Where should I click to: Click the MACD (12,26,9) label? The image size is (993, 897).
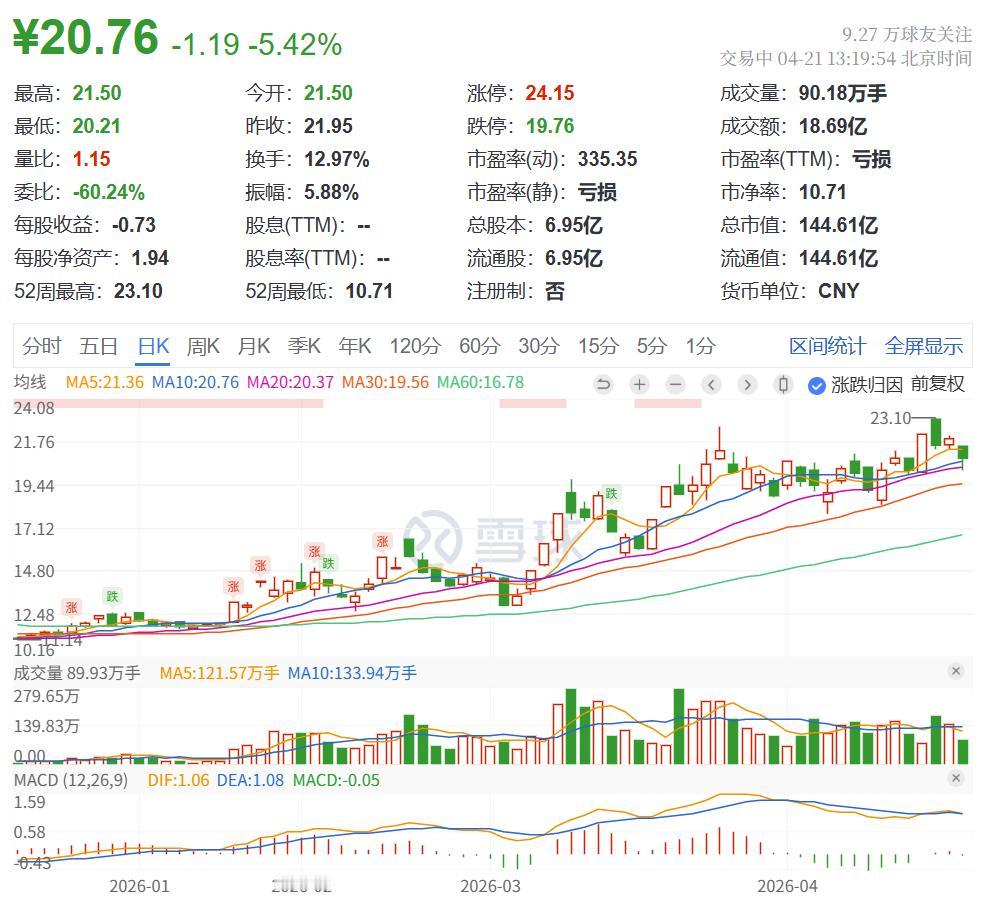71,780
